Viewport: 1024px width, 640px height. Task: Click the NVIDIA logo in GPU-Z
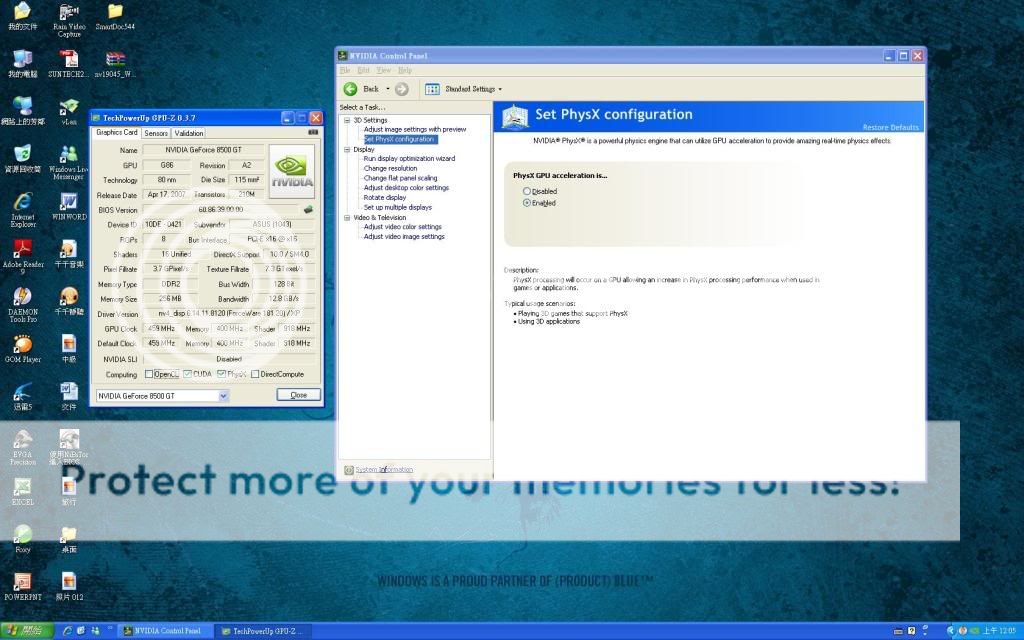point(292,171)
